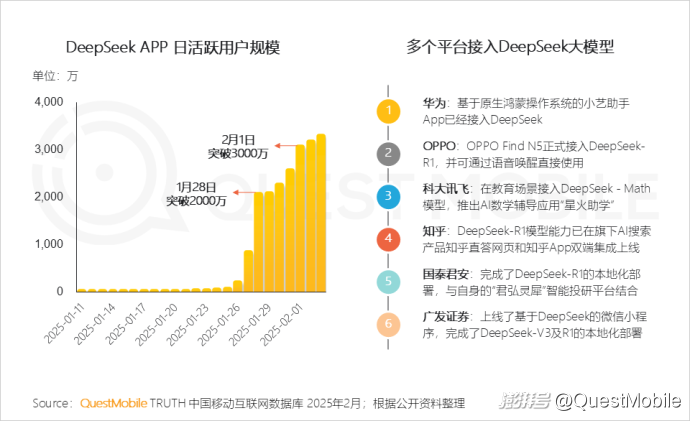Click the OPPO Find N5 item text
The height and width of the screenshot is (421, 690).
[x=534, y=154]
